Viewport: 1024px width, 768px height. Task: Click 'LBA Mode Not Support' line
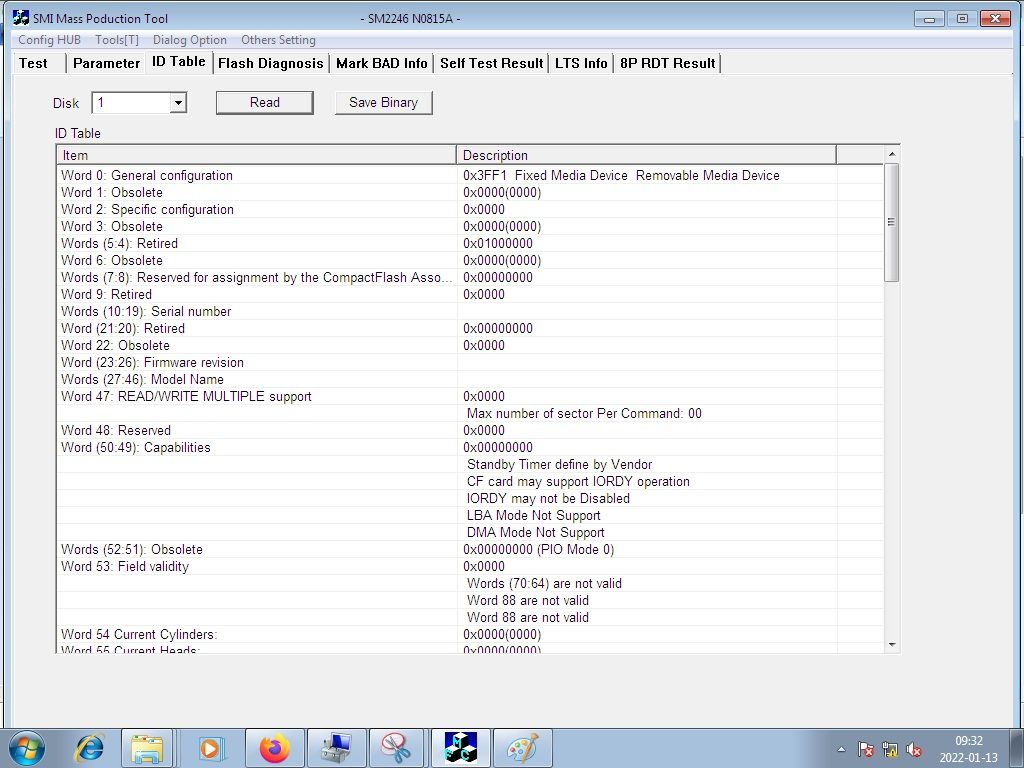coord(533,515)
